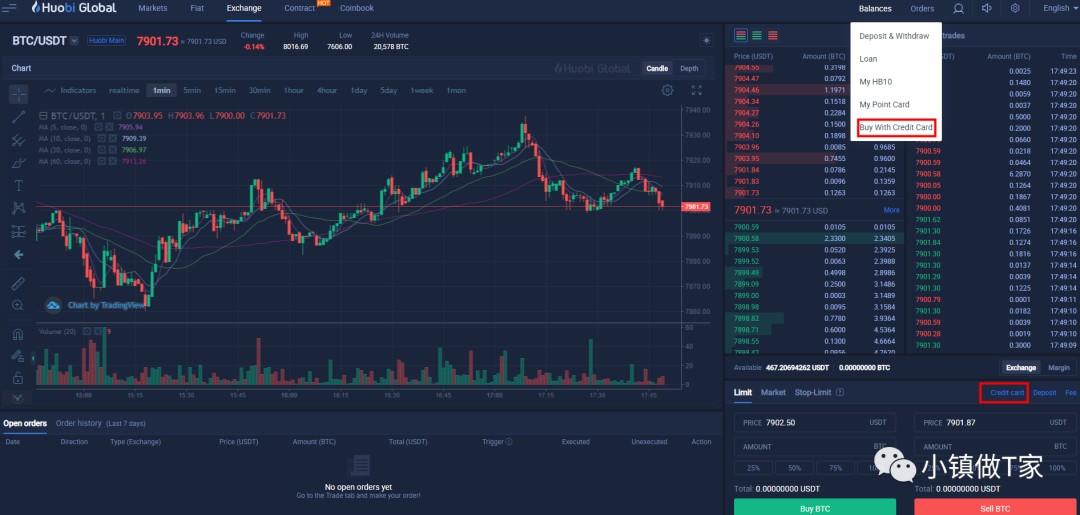Toggle the lock drawings pencil tool

point(19,356)
